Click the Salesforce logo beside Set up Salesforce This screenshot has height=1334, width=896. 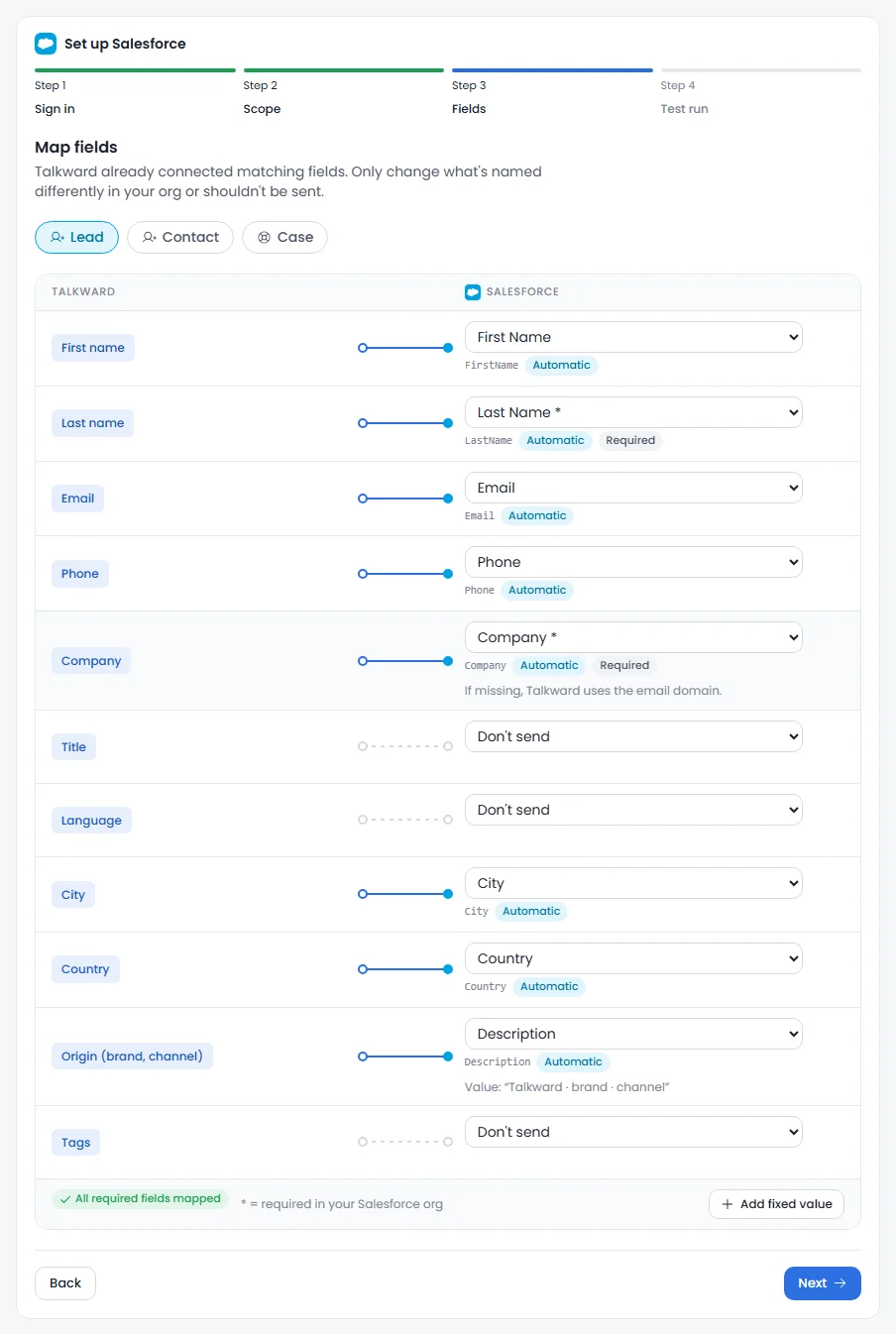(46, 44)
